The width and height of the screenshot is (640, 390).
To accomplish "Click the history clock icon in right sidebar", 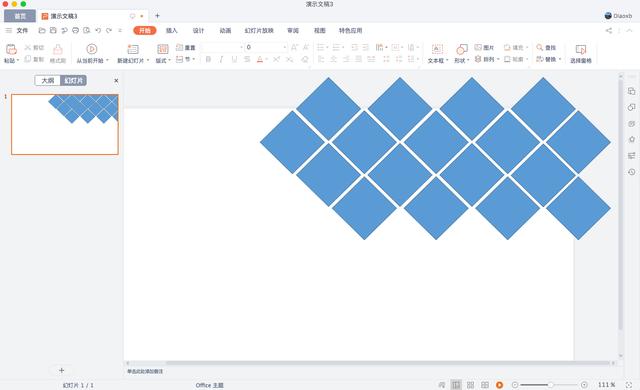I will click(632, 172).
